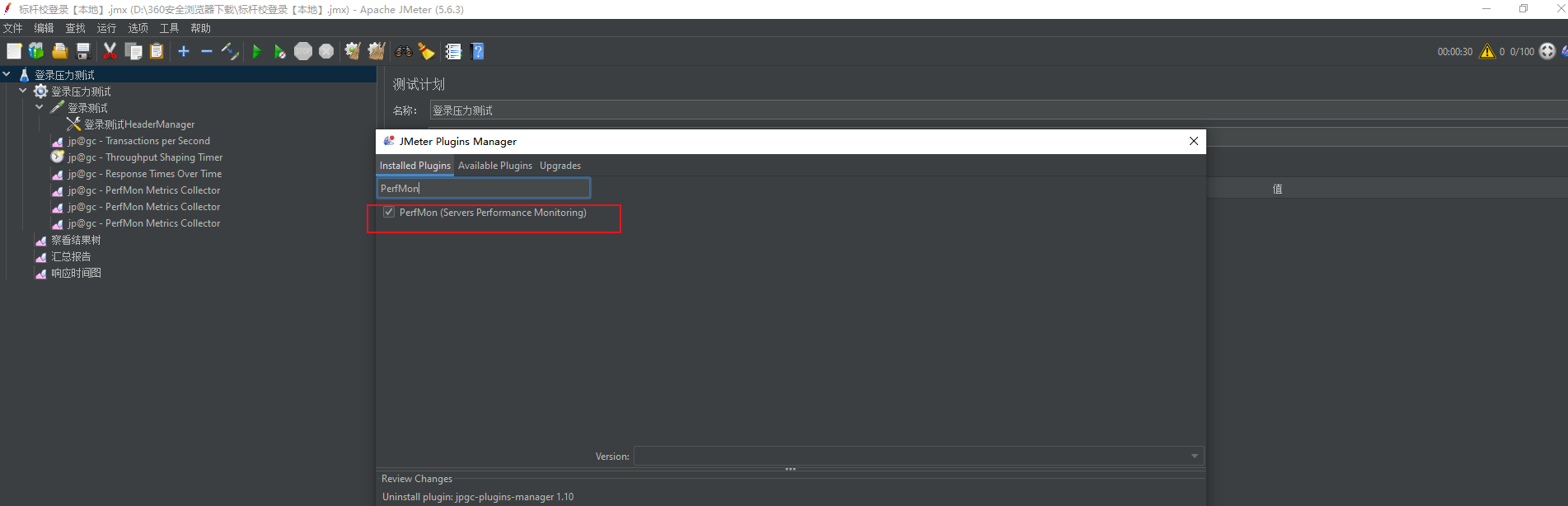This screenshot has height=506, width=1568.
Task: Open the 编辑 menu
Action: (44, 28)
